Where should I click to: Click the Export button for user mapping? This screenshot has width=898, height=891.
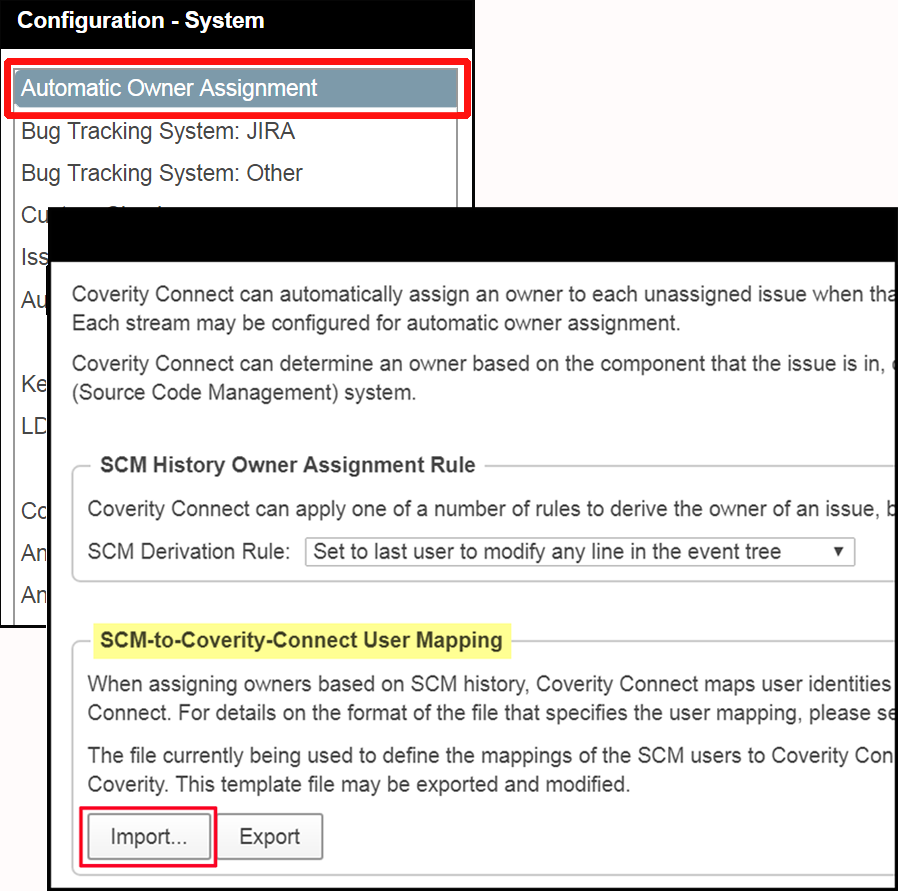point(269,836)
